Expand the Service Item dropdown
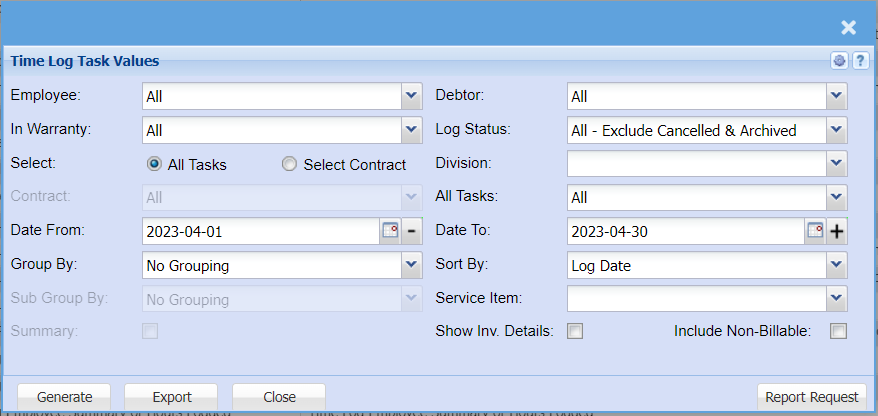 click(836, 298)
